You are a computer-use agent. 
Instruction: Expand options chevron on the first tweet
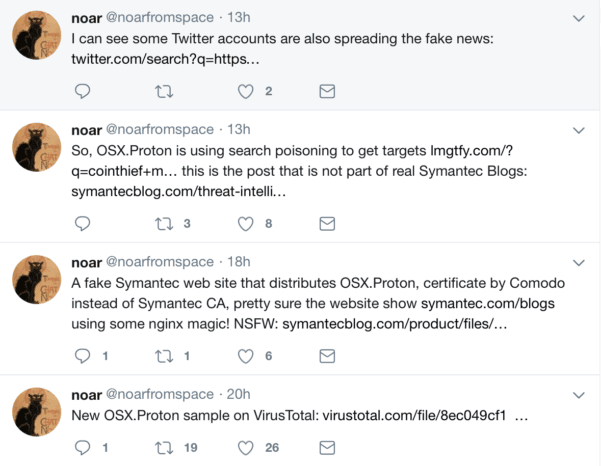coord(578,19)
